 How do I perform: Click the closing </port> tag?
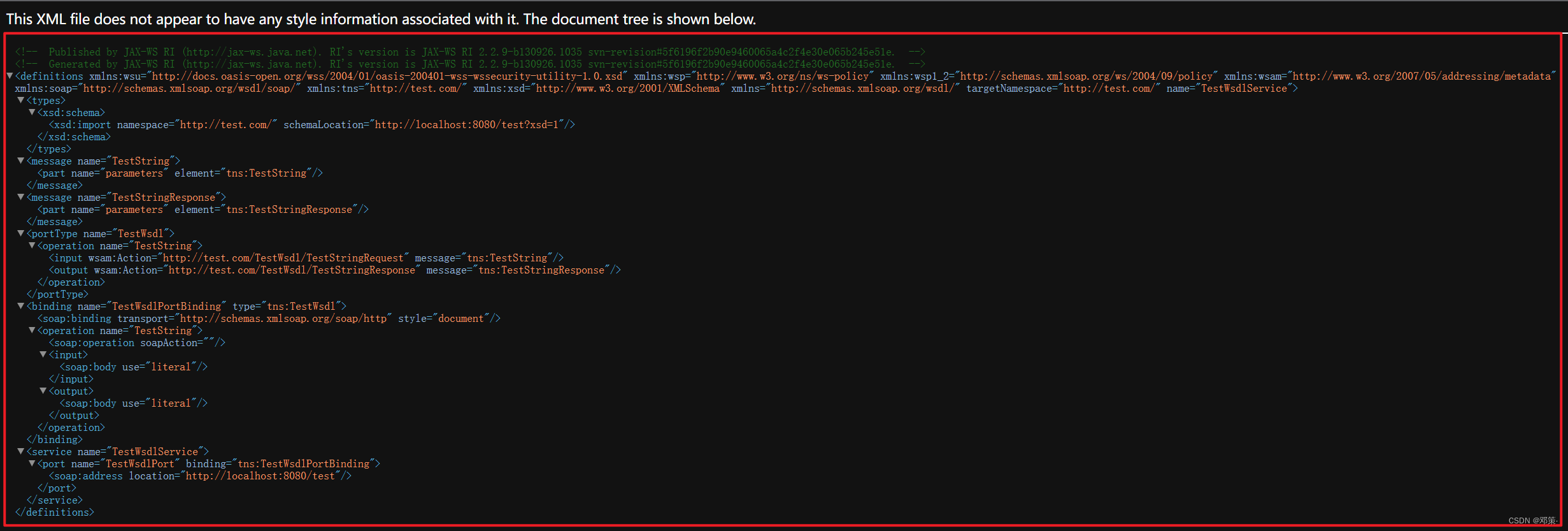point(57,488)
